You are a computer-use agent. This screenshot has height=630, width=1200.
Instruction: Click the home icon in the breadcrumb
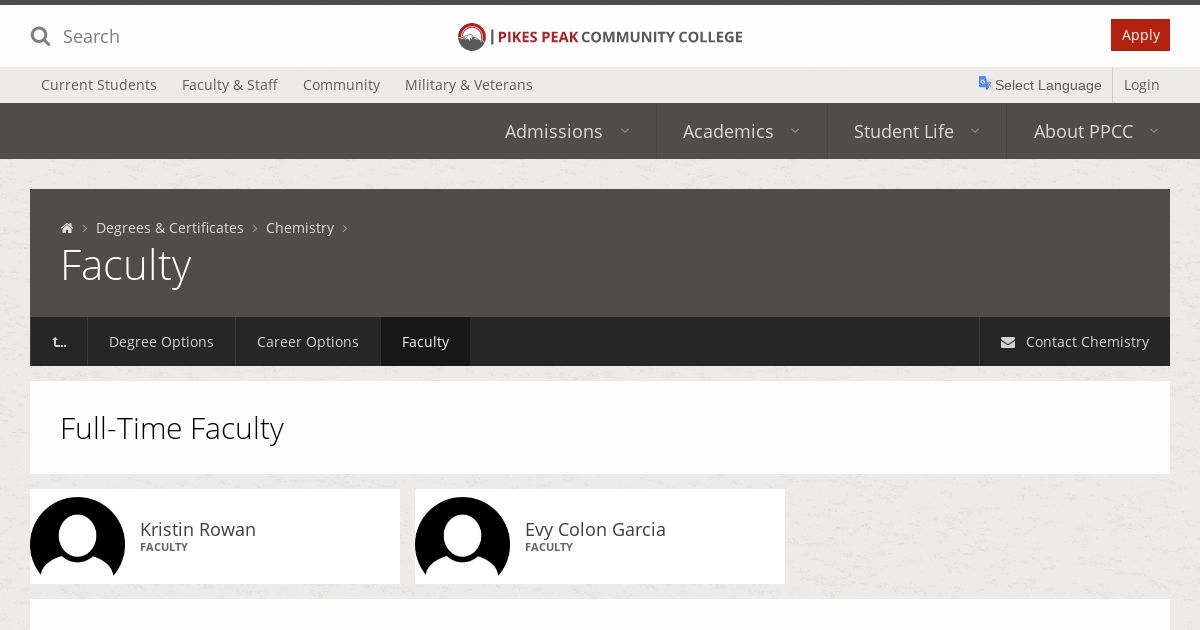(67, 228)
